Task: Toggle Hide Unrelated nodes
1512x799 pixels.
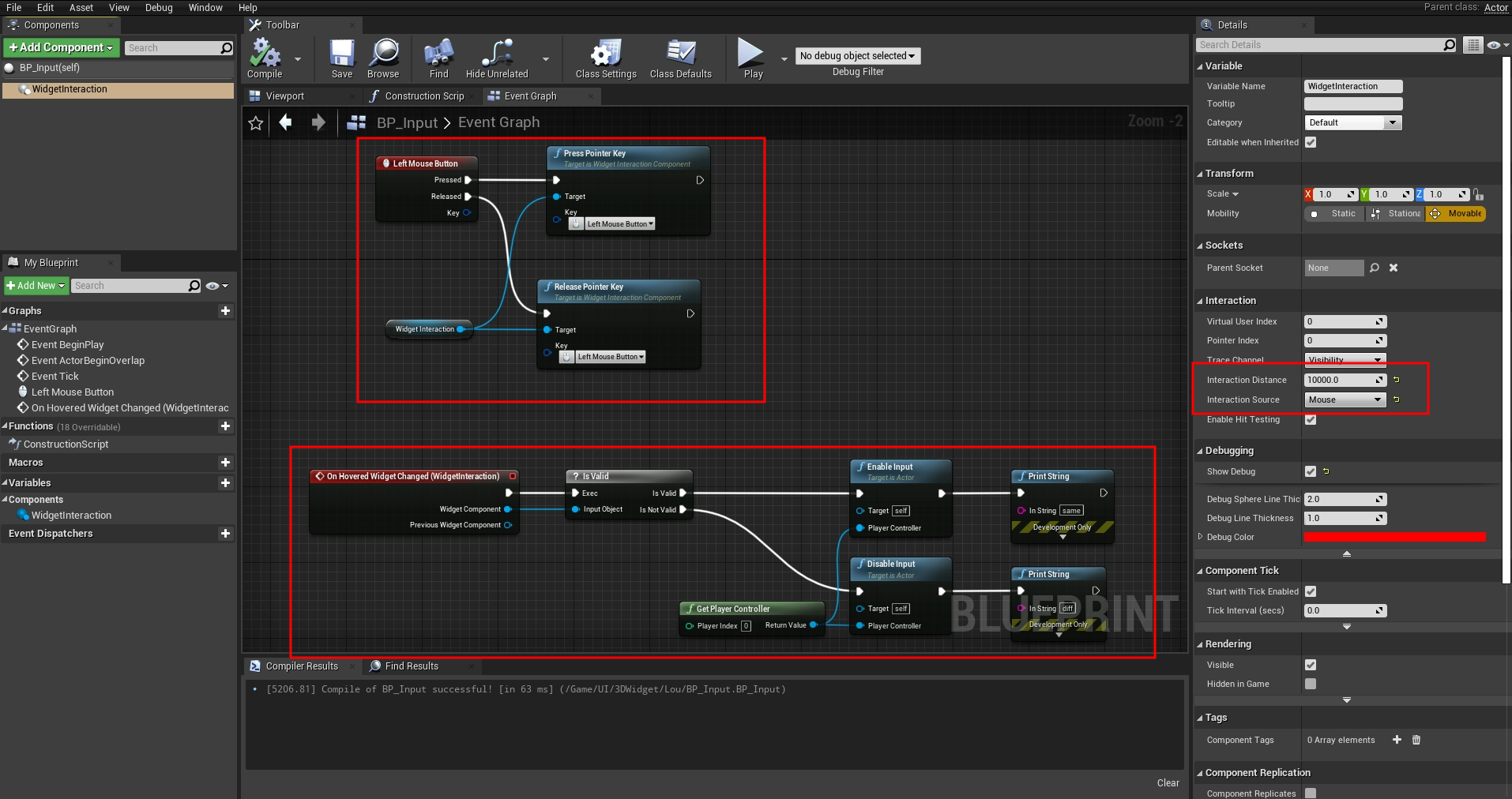Action: click(497, 58)
